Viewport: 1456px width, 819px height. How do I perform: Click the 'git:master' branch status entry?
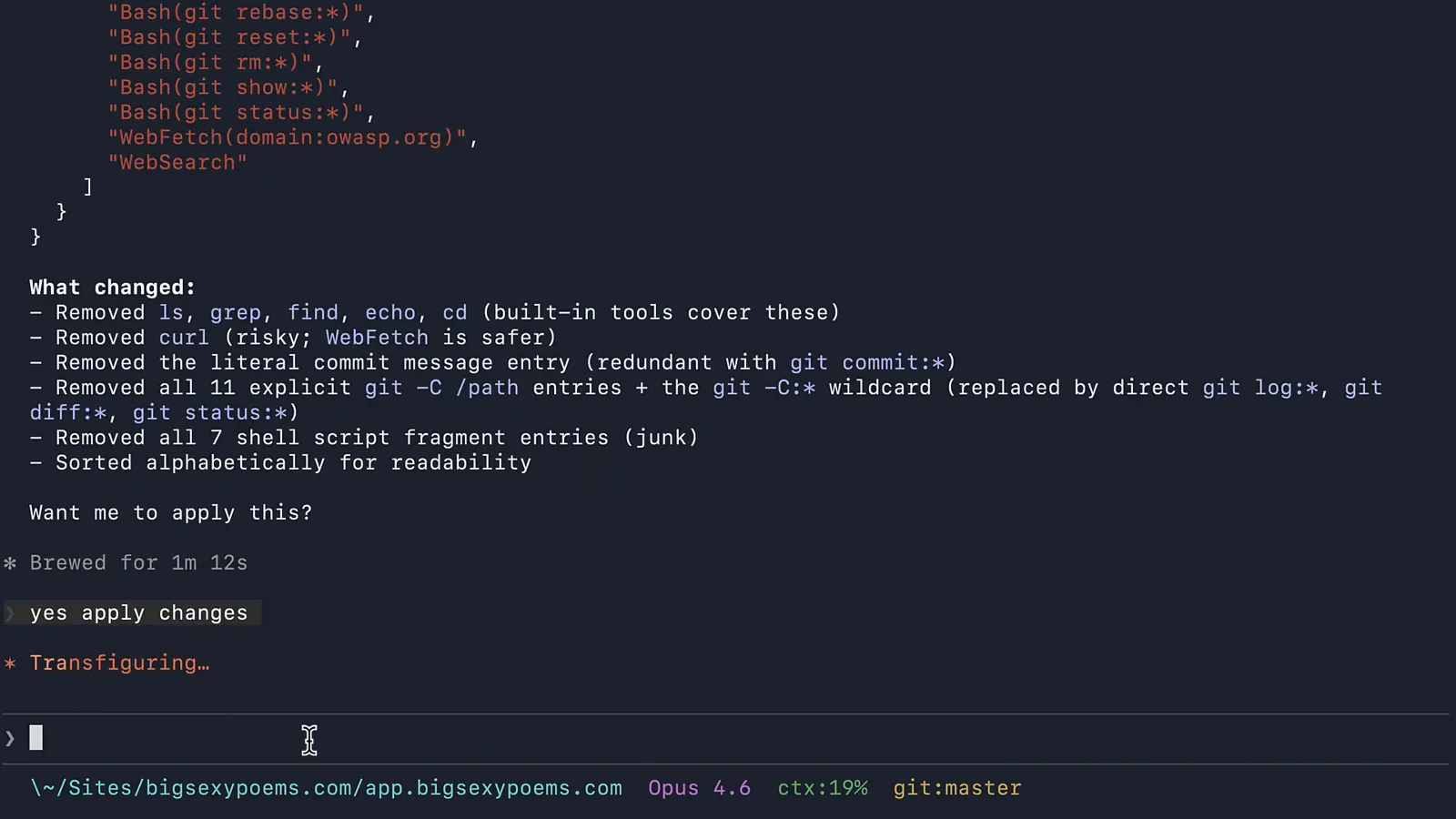pos(957,788)
